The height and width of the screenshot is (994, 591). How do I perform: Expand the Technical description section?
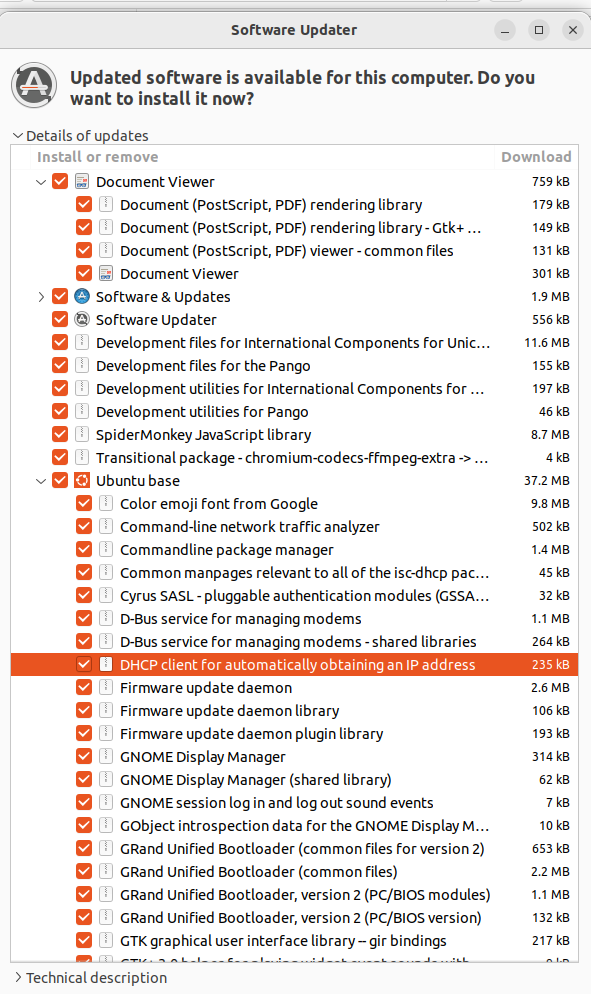[18, 977]
